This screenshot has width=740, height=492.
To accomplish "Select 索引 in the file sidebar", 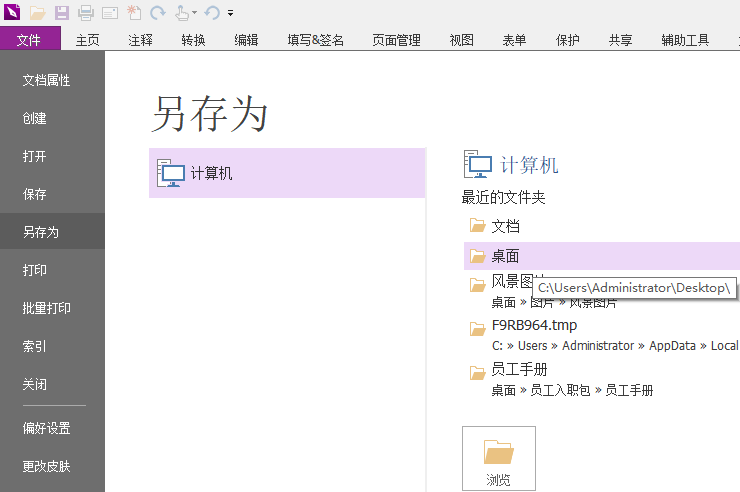I will point(52,346).
